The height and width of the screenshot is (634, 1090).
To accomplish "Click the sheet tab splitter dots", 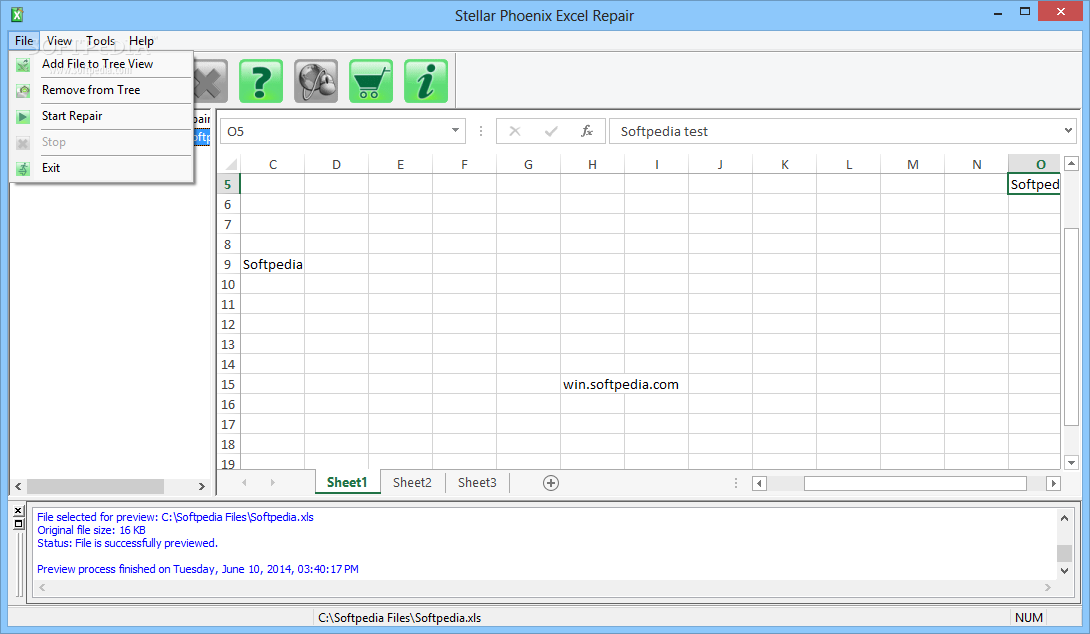I will [735, 483].
